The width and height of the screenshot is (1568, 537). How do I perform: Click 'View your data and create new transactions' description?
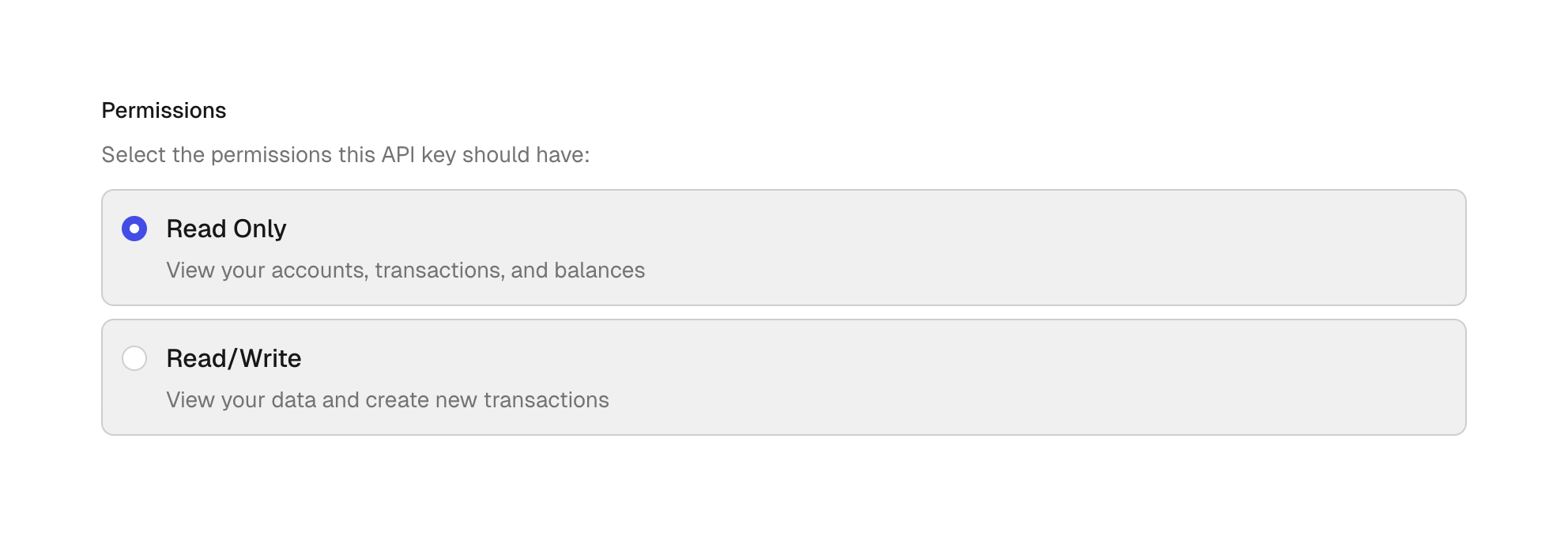(x=387, y=400)
